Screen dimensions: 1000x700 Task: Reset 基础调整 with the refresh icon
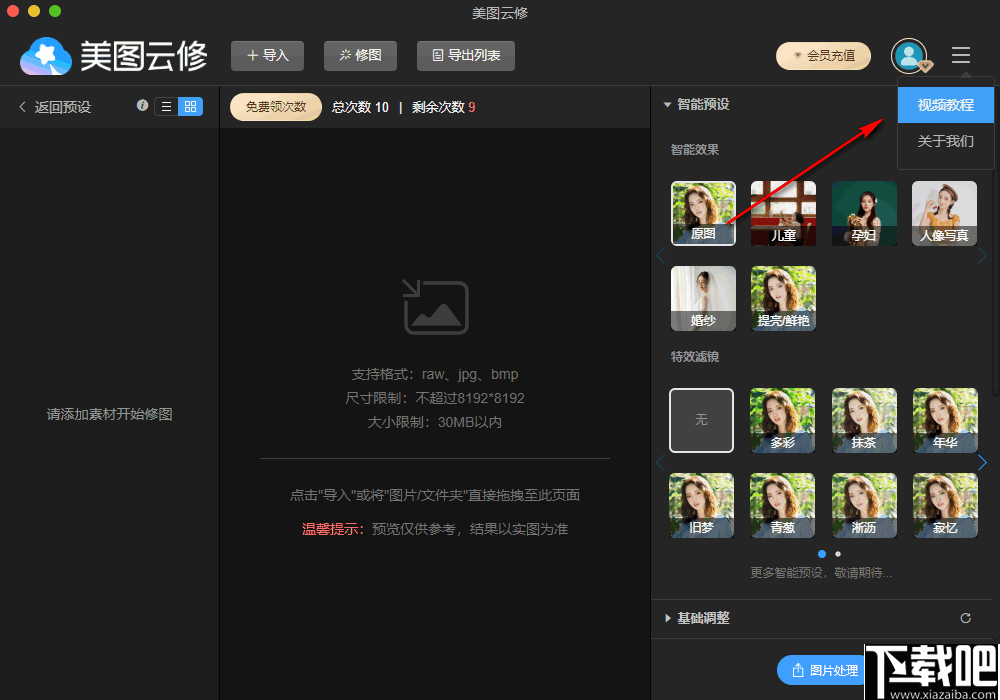click(x=966, y=618)
